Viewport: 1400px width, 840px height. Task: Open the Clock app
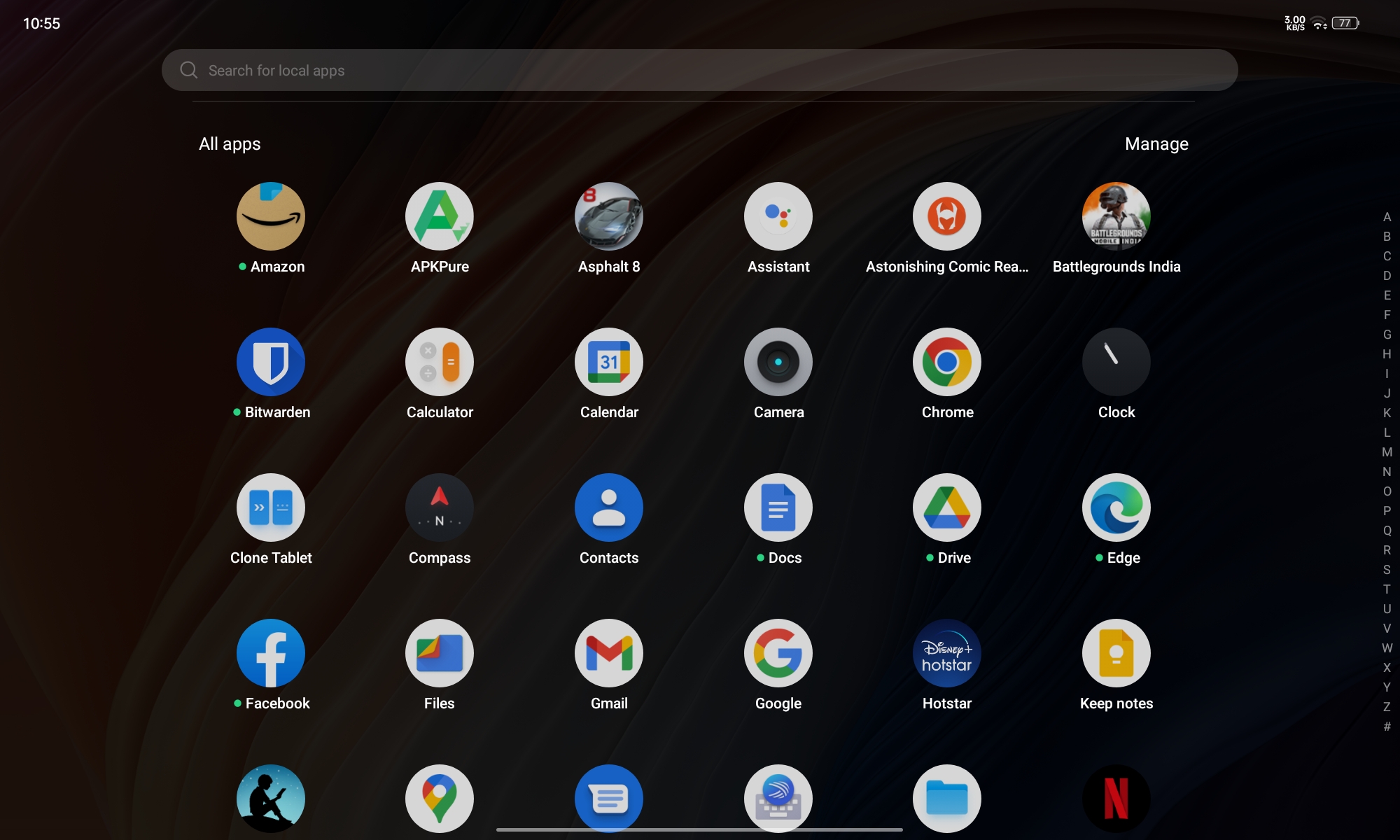click(1116, 362)
